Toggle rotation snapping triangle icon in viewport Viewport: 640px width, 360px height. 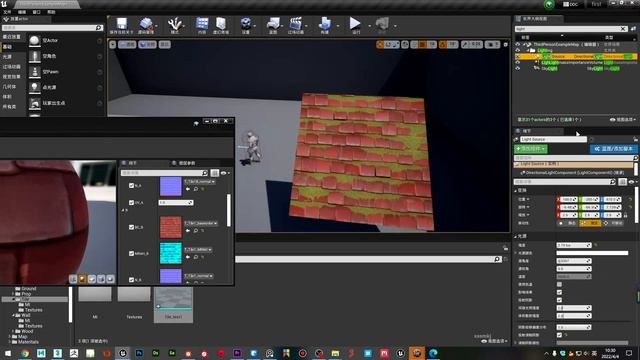pyautogui.click(x=443, y=44)
